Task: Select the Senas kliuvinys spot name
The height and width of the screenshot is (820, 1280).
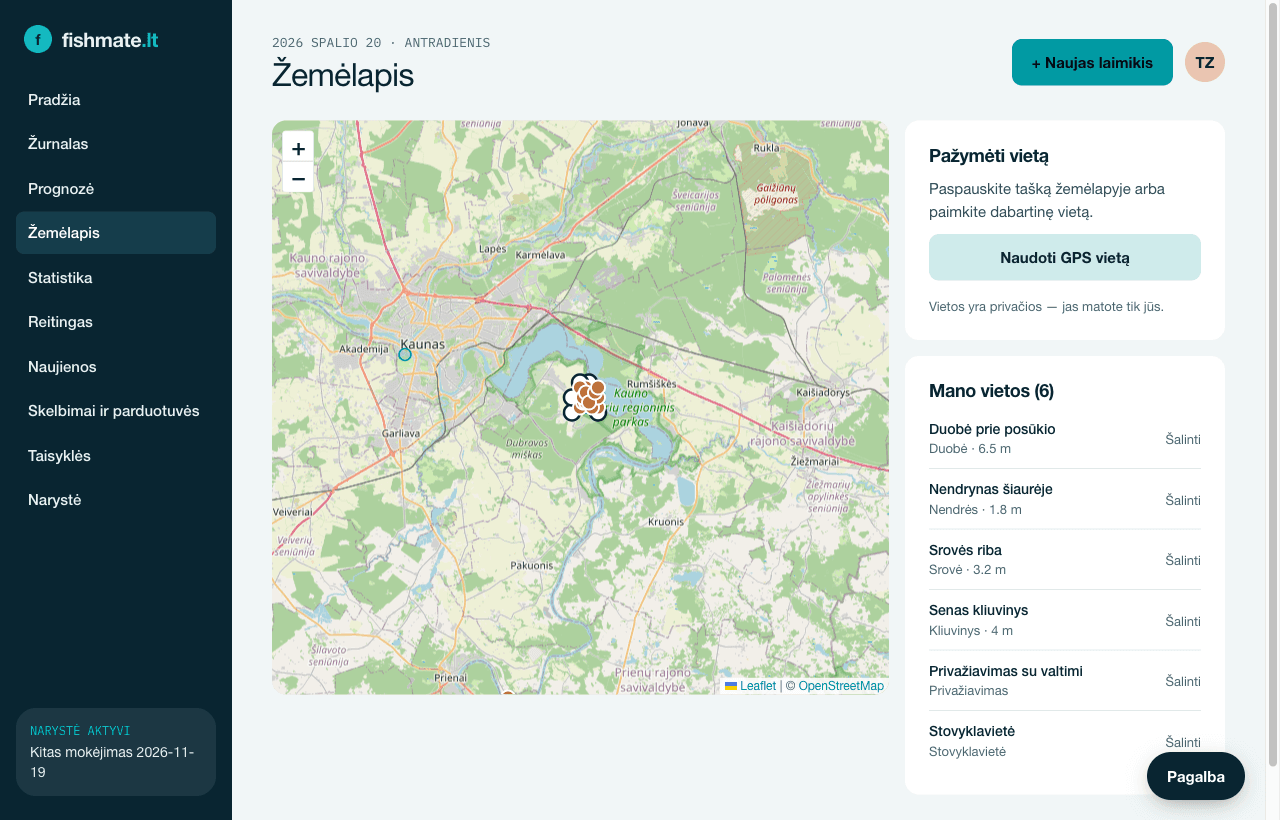Action: (x=978, y=610)
